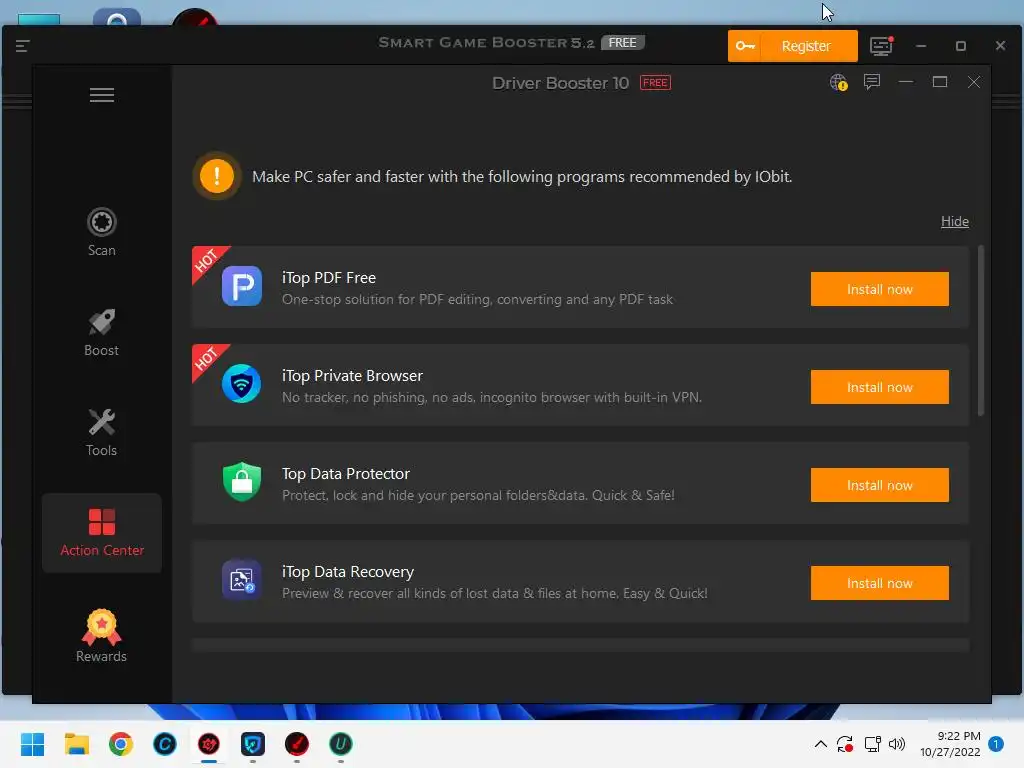Image resolution: width=1024 pixels, height=768 pixels.
Task: Click Register in Smart Game Booster
Action: click(x=793, y=46)
